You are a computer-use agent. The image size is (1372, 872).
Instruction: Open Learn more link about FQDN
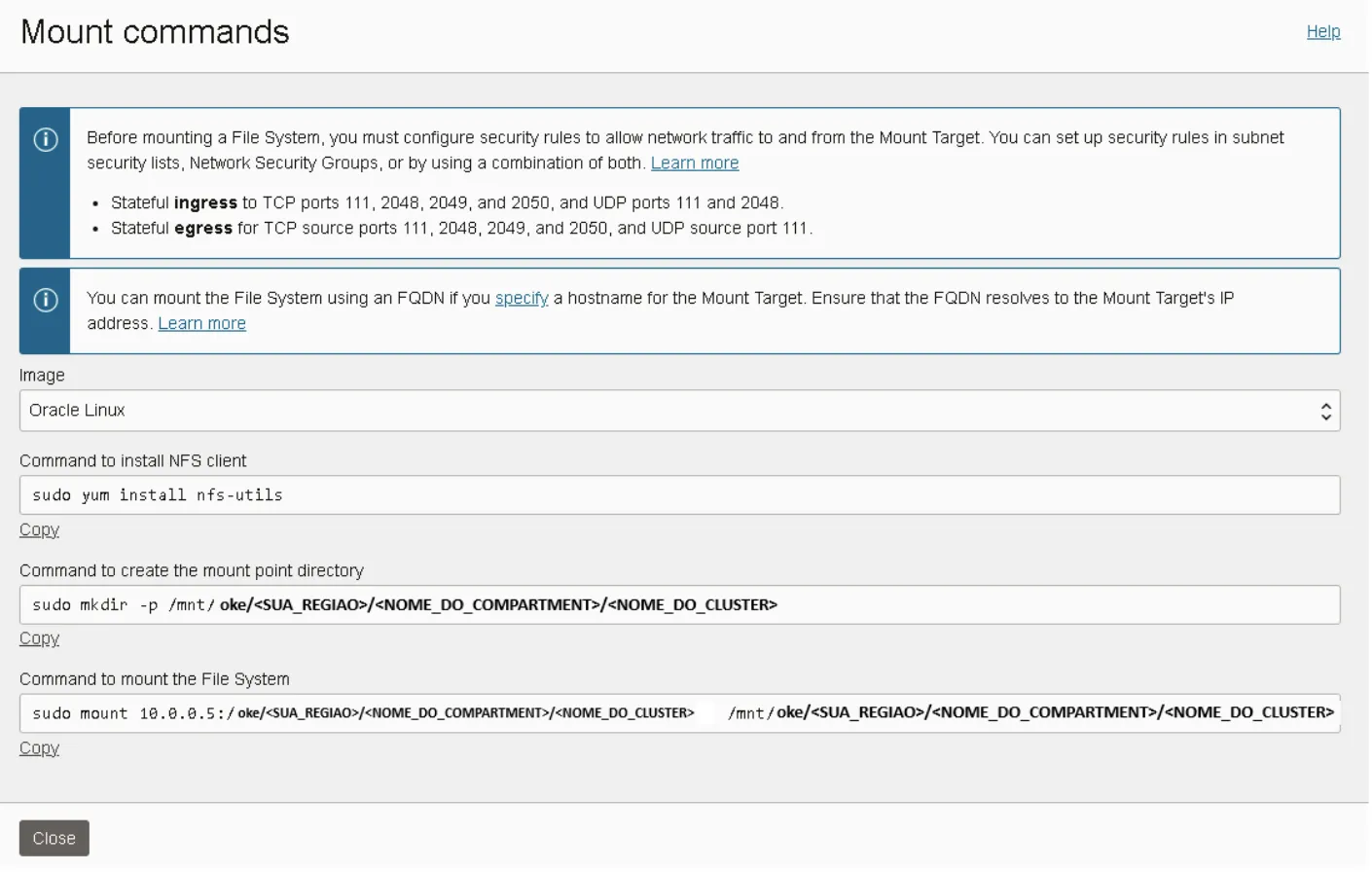(x=201, y=323)
